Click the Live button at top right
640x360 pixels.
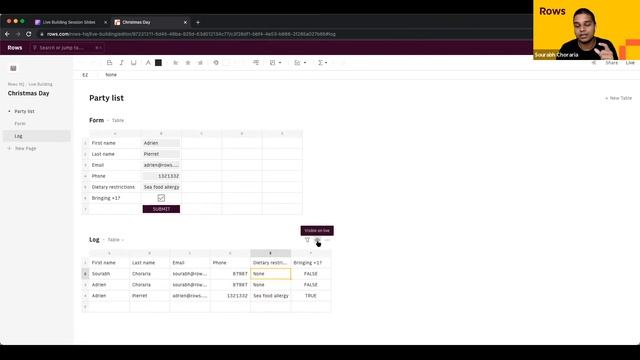[630, 63]
